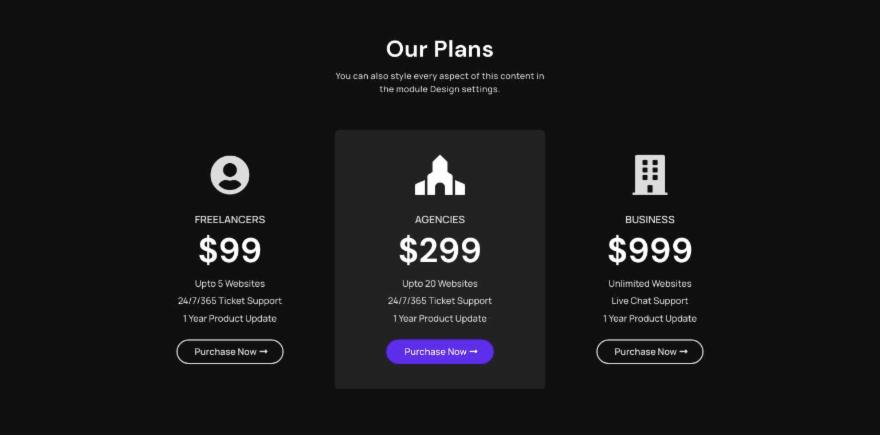Click Upto 20 Websites feature text

pyautogui.click(x=440, y=284)
